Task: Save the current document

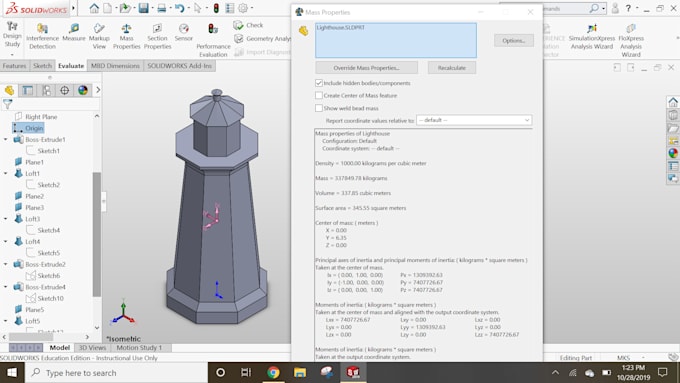Action: pos(144,8)
